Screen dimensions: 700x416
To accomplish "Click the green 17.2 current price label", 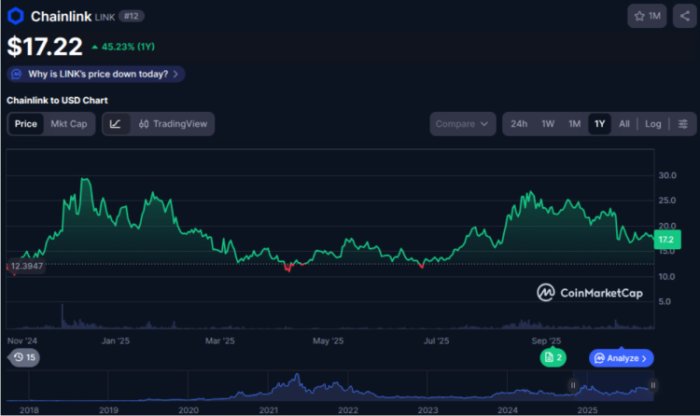I will point(667,240).
